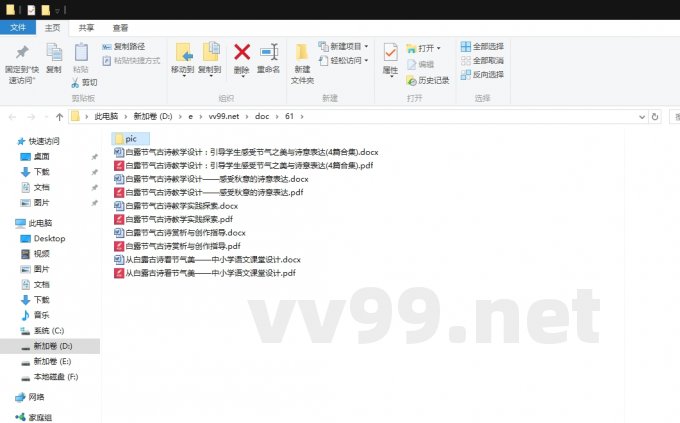Select Quick access in sidebar

[38, 141]
